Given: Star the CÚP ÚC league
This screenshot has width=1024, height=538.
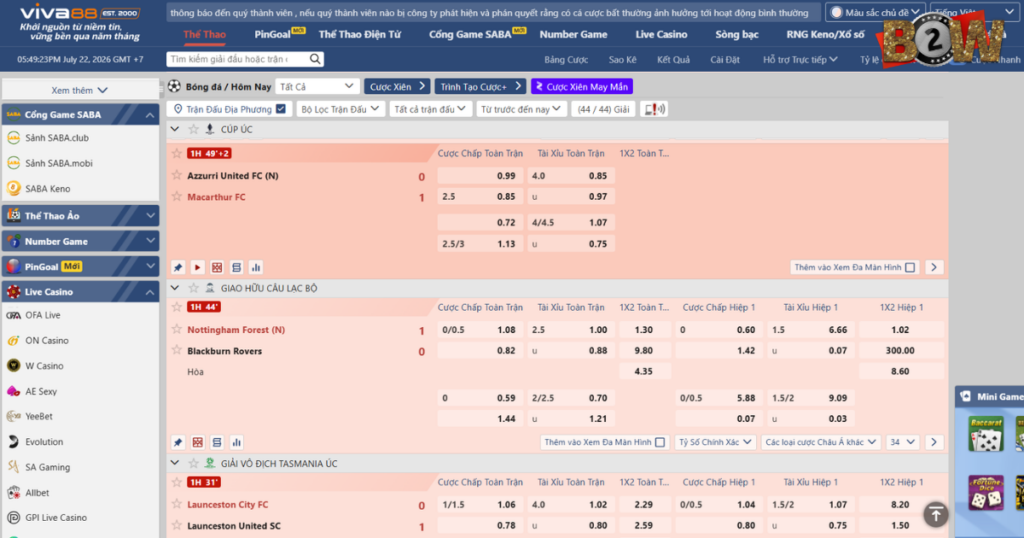Looking at the screenshot, I should [193, 129].
